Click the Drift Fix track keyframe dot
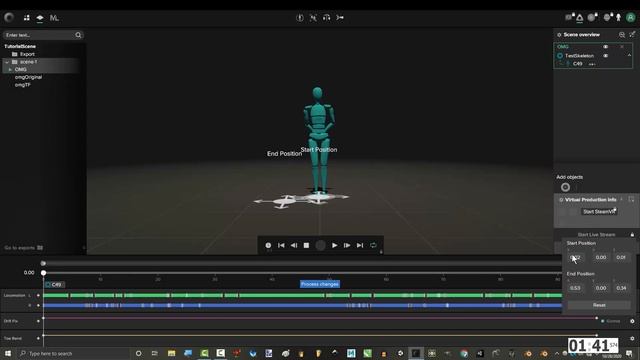 38,321
